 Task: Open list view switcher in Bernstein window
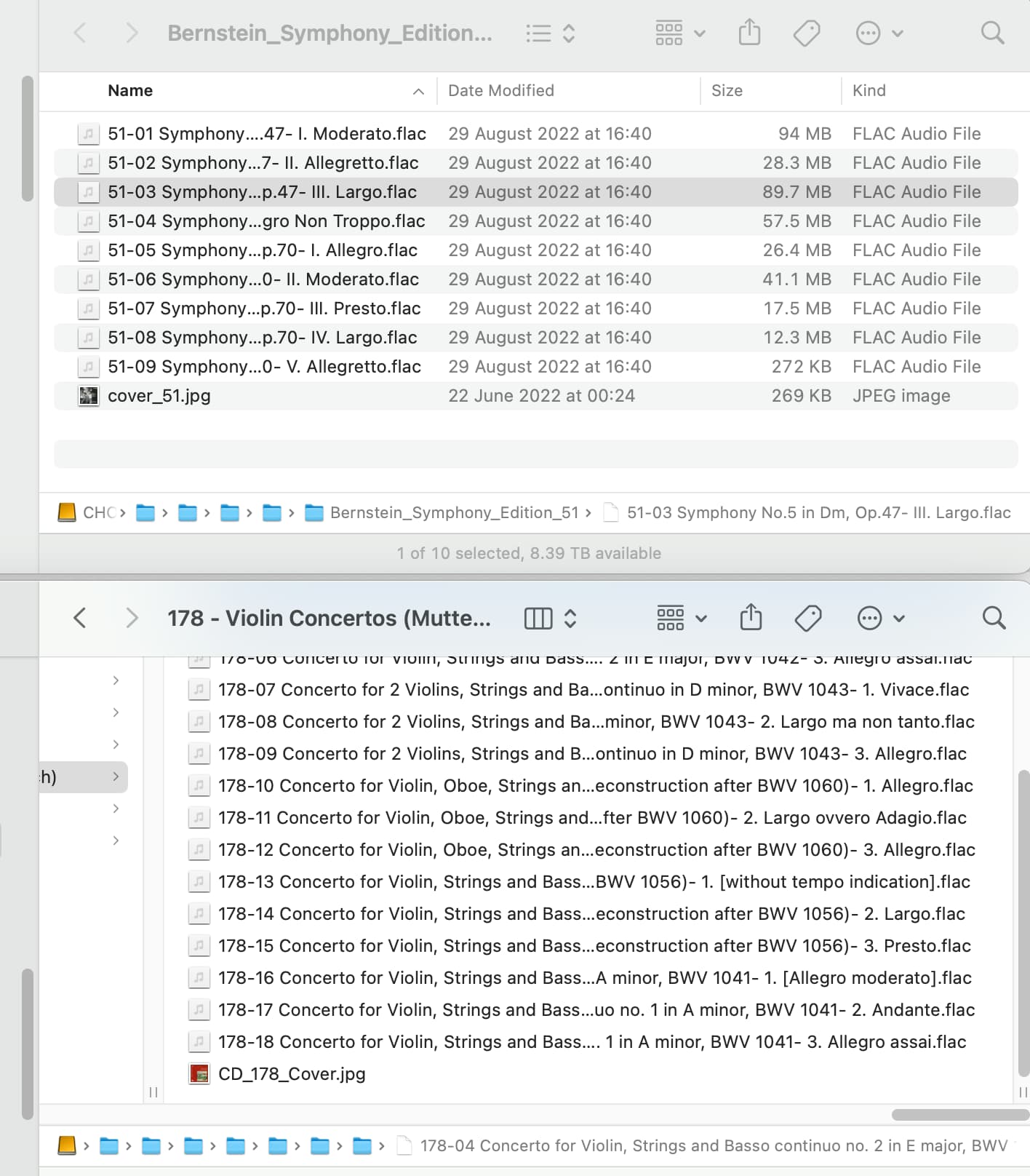[550, 33]
